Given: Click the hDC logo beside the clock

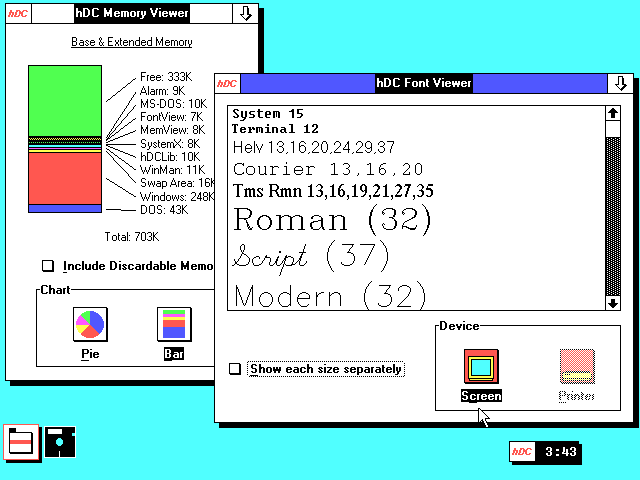Looking at the screenshot, I should (522, 451).
